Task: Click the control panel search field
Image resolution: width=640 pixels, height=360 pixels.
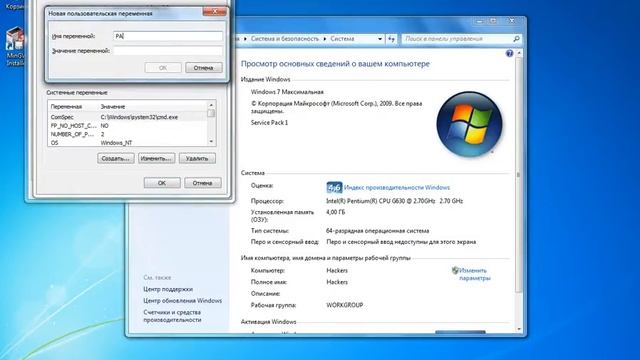Action: [456, 39]
